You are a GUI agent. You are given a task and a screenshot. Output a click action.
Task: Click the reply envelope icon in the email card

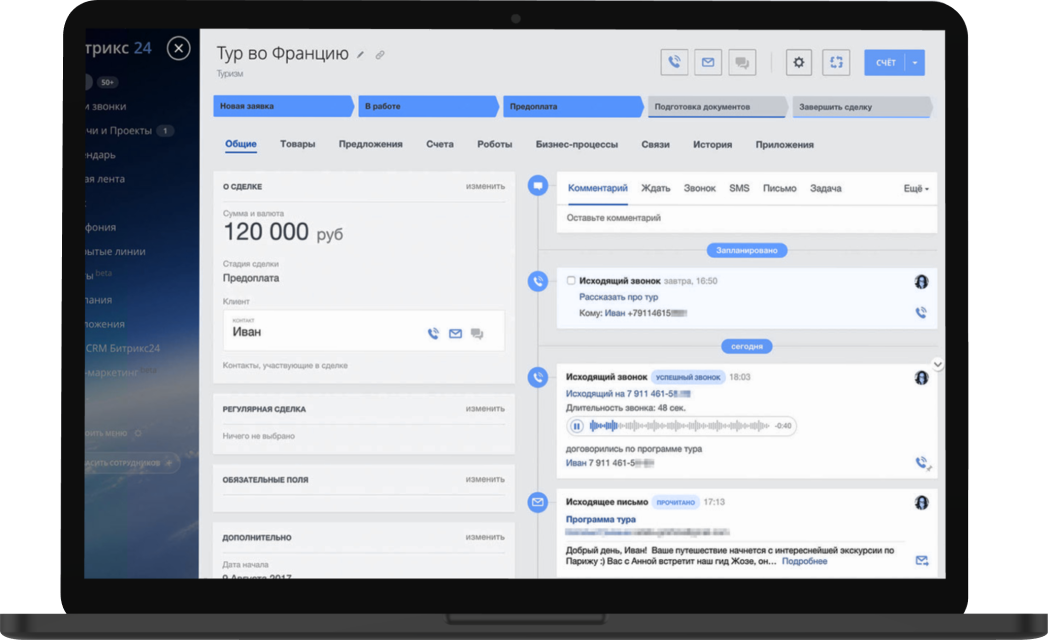click(x=922, y=561)
